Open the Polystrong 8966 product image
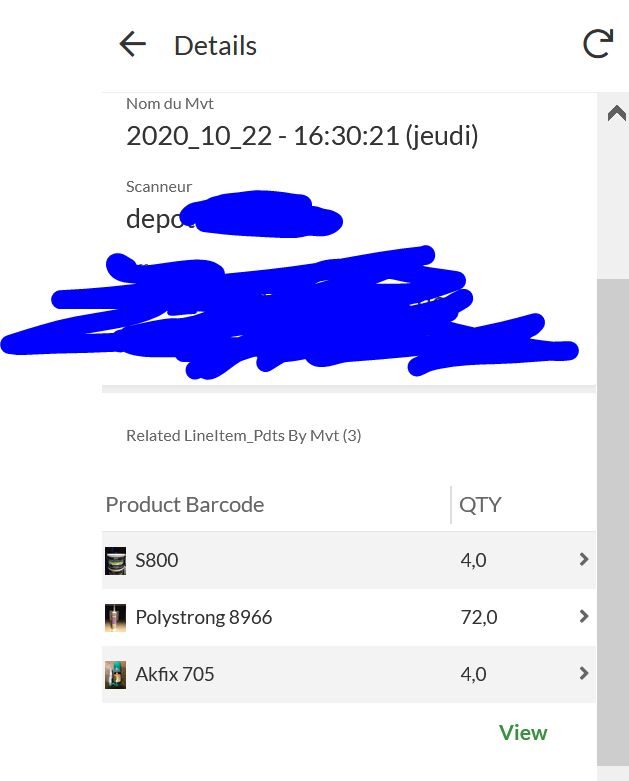 pos(116,617)
